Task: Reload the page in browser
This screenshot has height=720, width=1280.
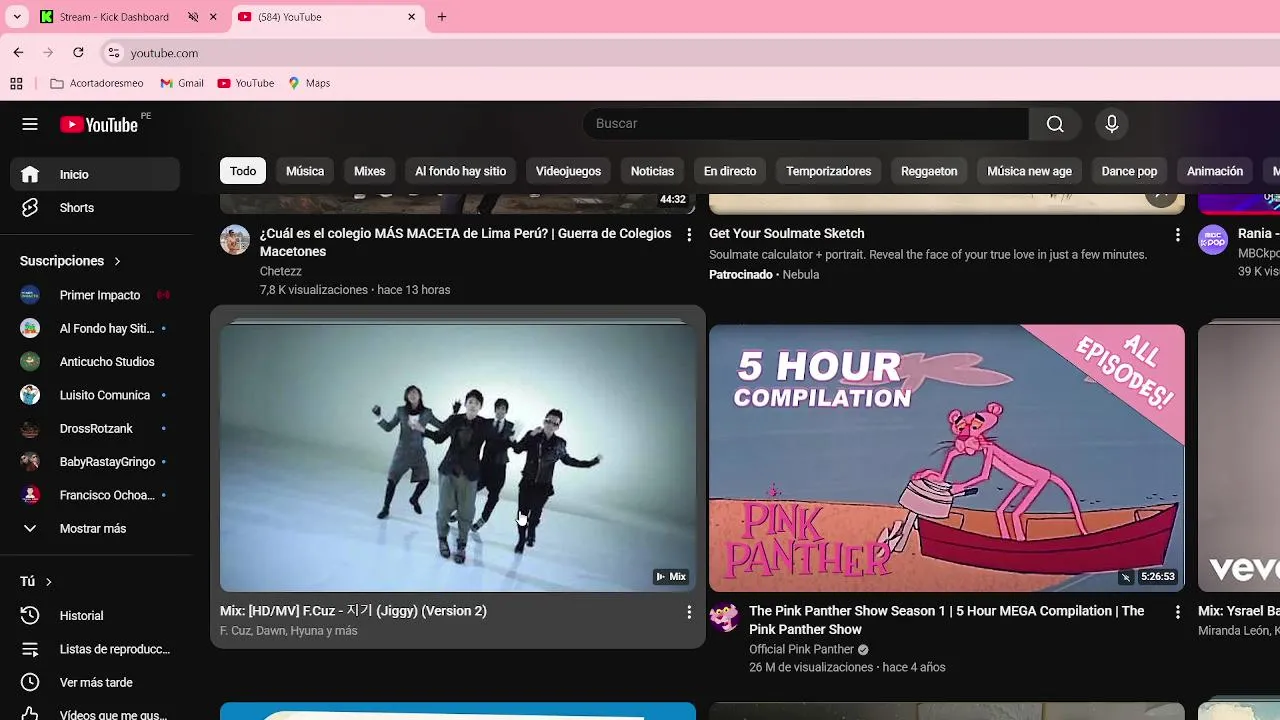Action: pos(78,53)
